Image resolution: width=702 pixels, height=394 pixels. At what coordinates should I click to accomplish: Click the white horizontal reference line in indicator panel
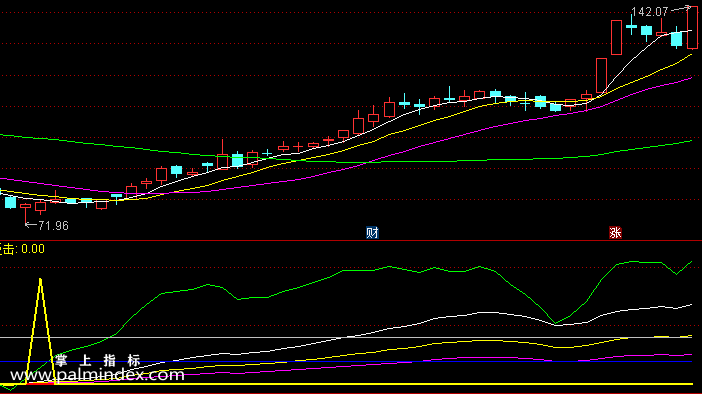click(347, 338)
